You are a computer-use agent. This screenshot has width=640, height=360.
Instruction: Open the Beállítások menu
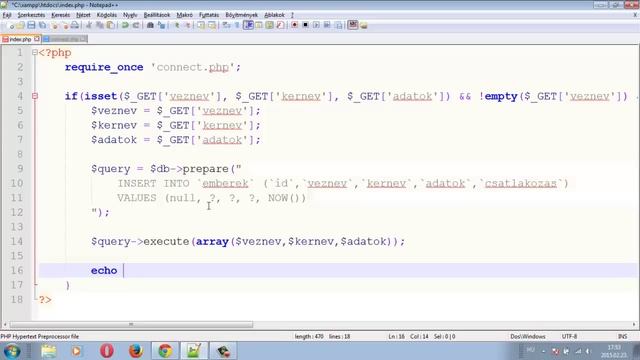pos(157,15)
